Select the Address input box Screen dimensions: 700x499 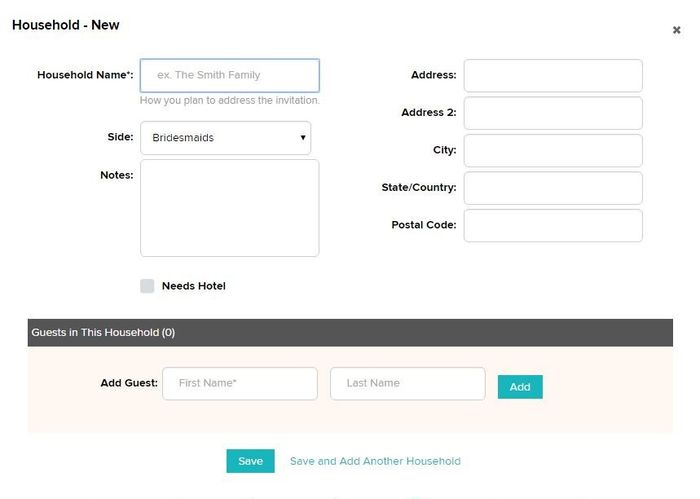(x=553, y=75)
